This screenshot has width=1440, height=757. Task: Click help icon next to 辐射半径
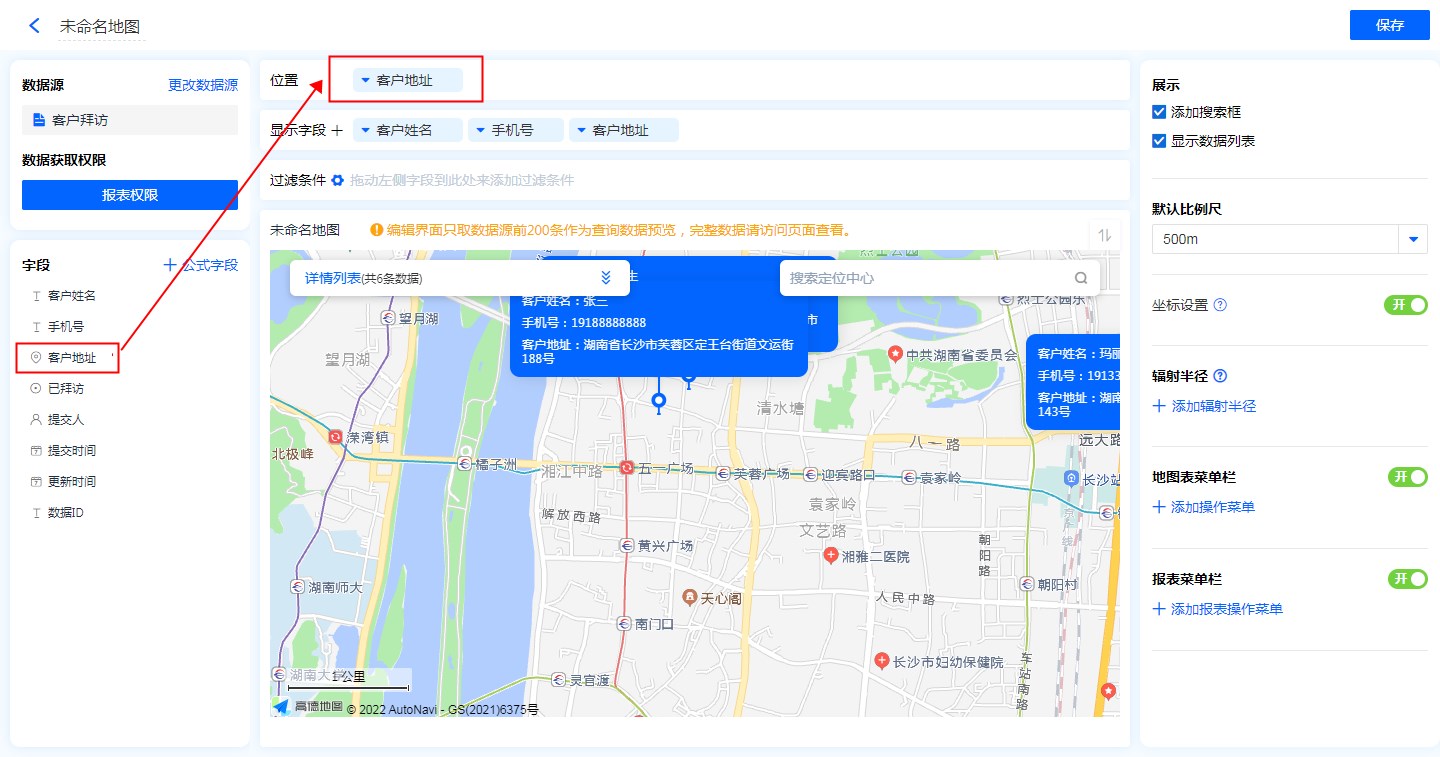pos(1220,377)
